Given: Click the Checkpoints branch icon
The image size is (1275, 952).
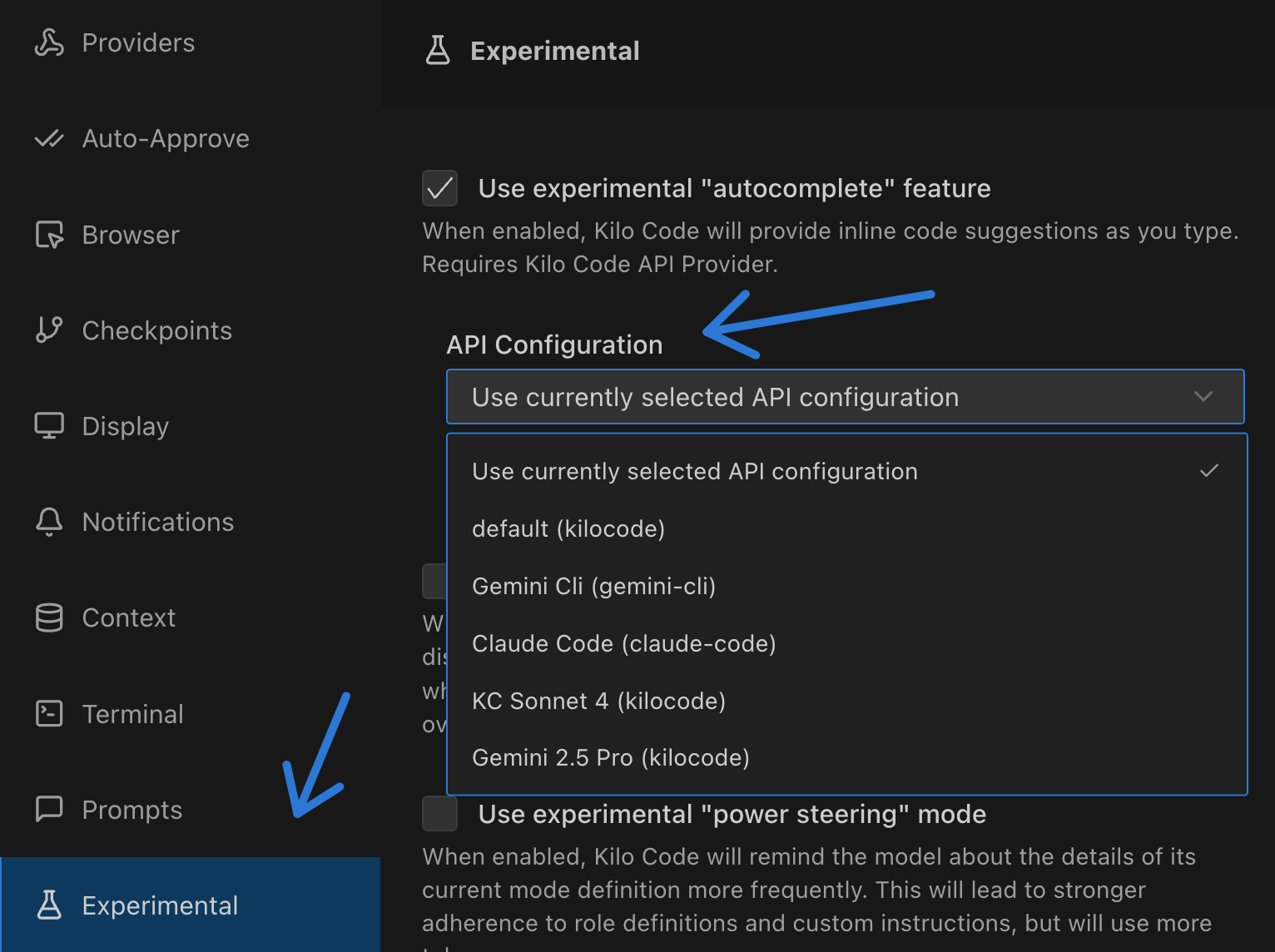Looking at the screenshot, I should coord(49,330).
